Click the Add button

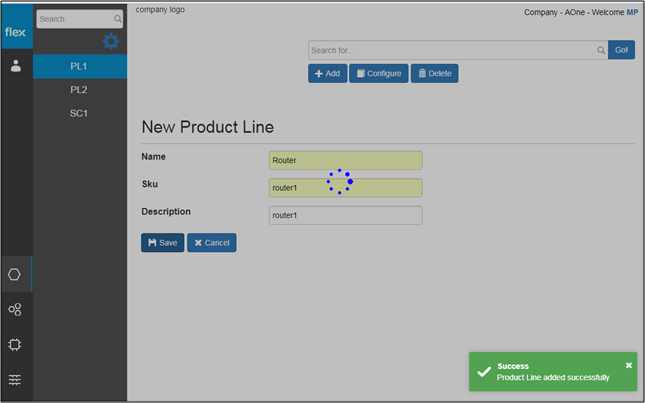click(x=327, y=73)
